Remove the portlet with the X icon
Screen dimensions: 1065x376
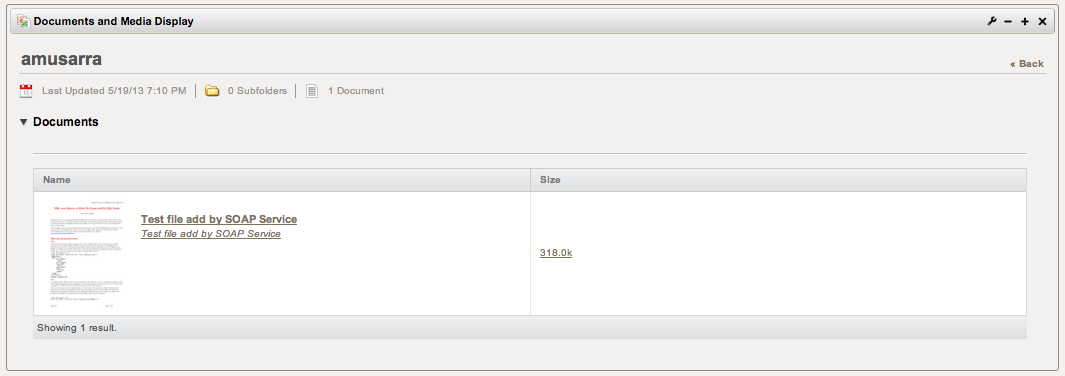pos(1043,22)
